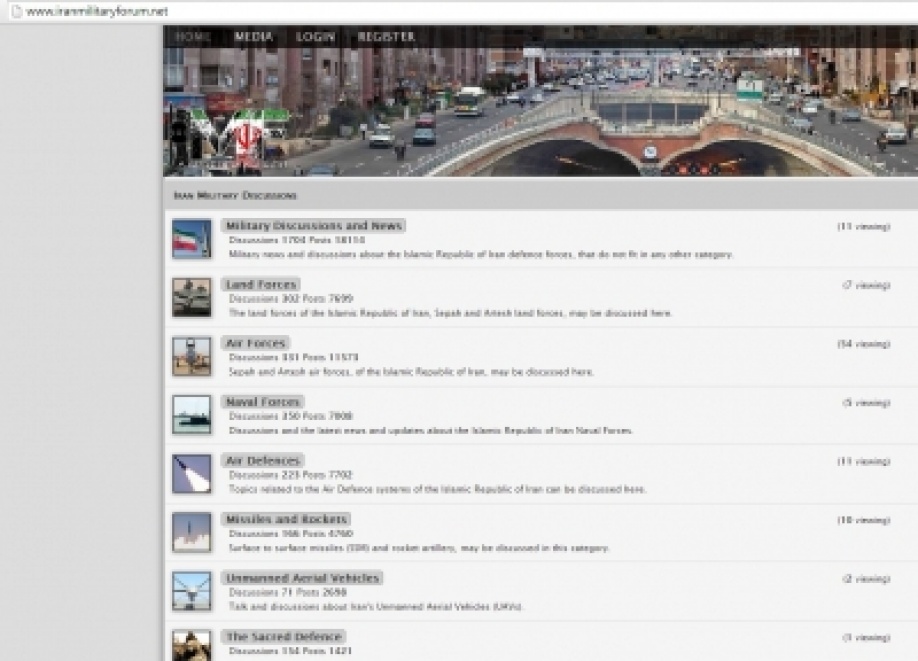Click the page icon beside the URL
The width and height of the screenshot is (918, 661).
[x=16, y=11]
